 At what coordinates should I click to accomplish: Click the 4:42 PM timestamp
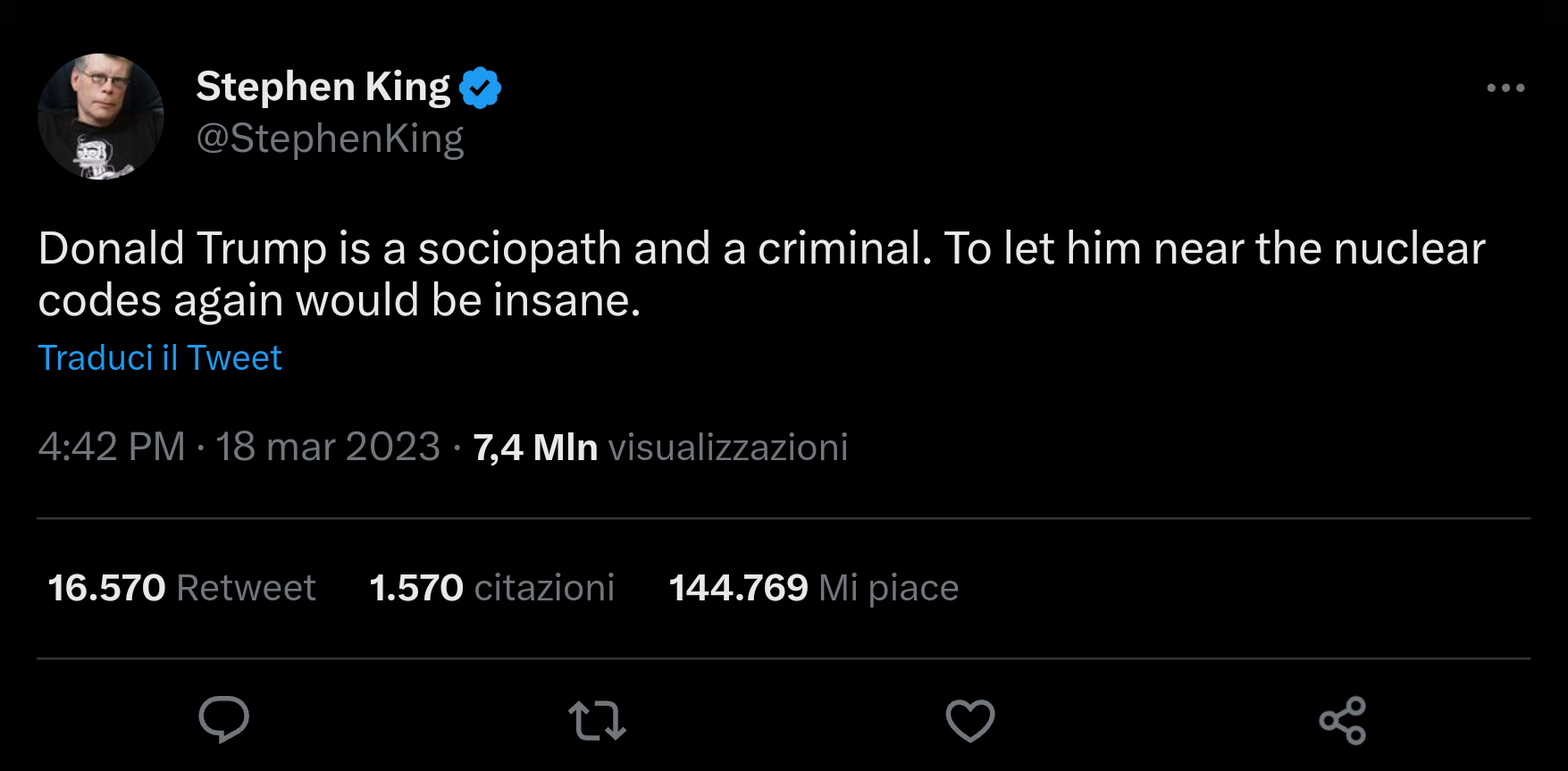coord(112,447)
